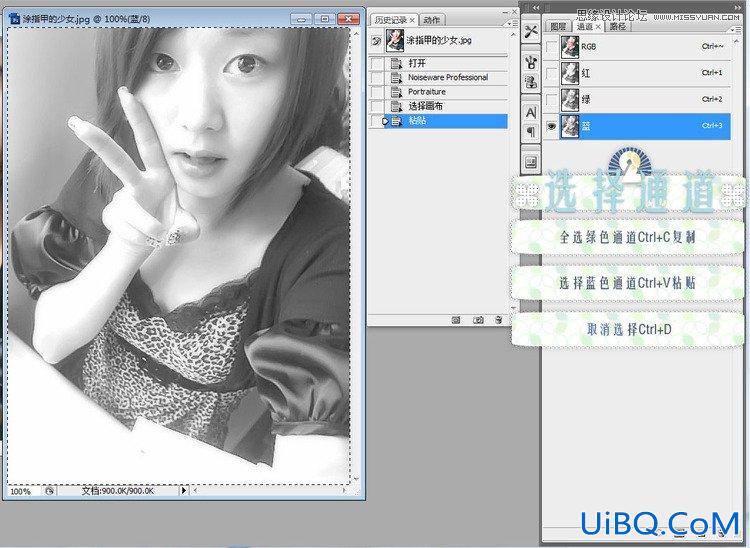
Task: Click History panel scroll up arrow
Action: tap(513, 34)
